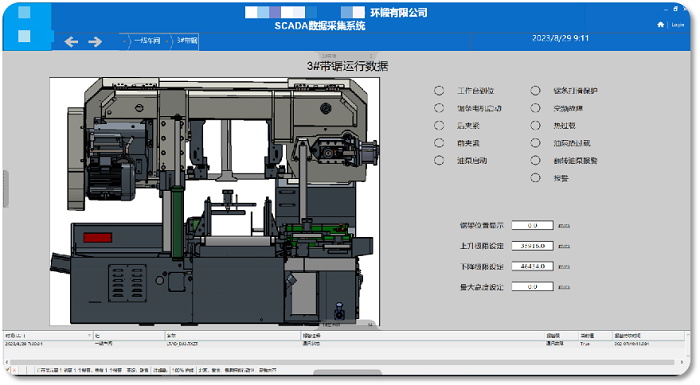Viewport: 700px width, 385px height.
Task: Toggle the 报警 indicator
Action: (x=535, y=178)
